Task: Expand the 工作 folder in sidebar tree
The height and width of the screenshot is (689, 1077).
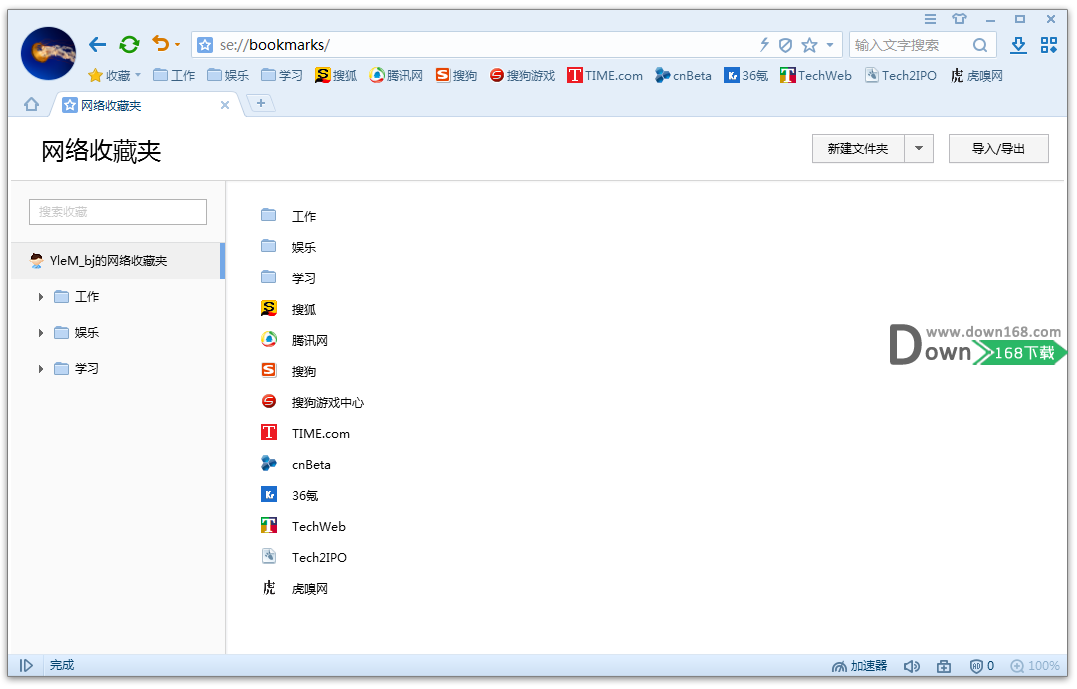Action: (x=41, y=297)
